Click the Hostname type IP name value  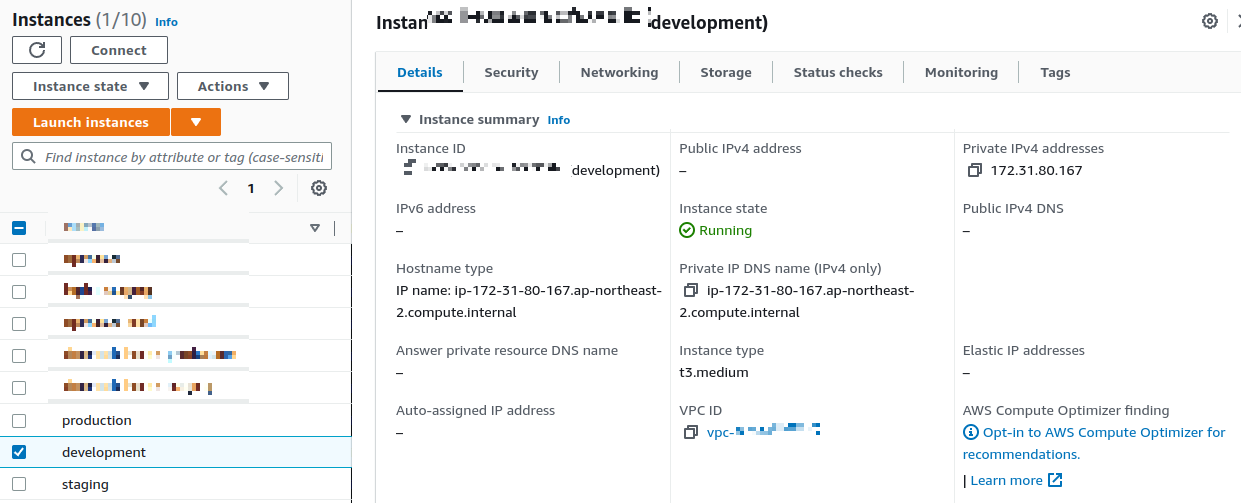coord(529,301)
